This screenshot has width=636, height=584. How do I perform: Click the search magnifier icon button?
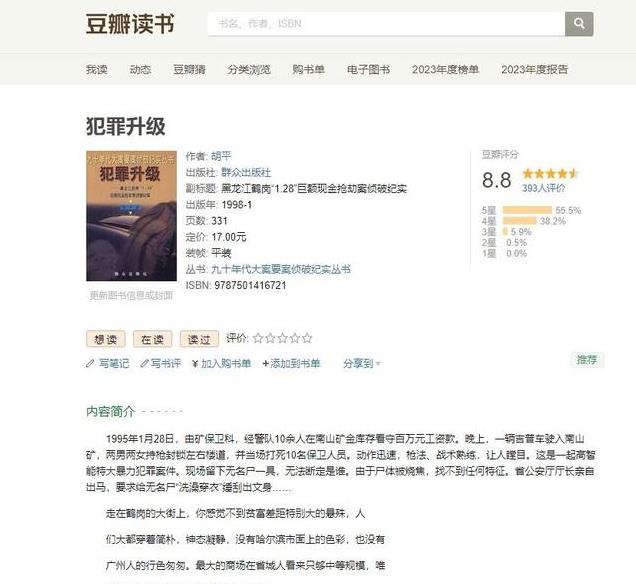[579, 24]
